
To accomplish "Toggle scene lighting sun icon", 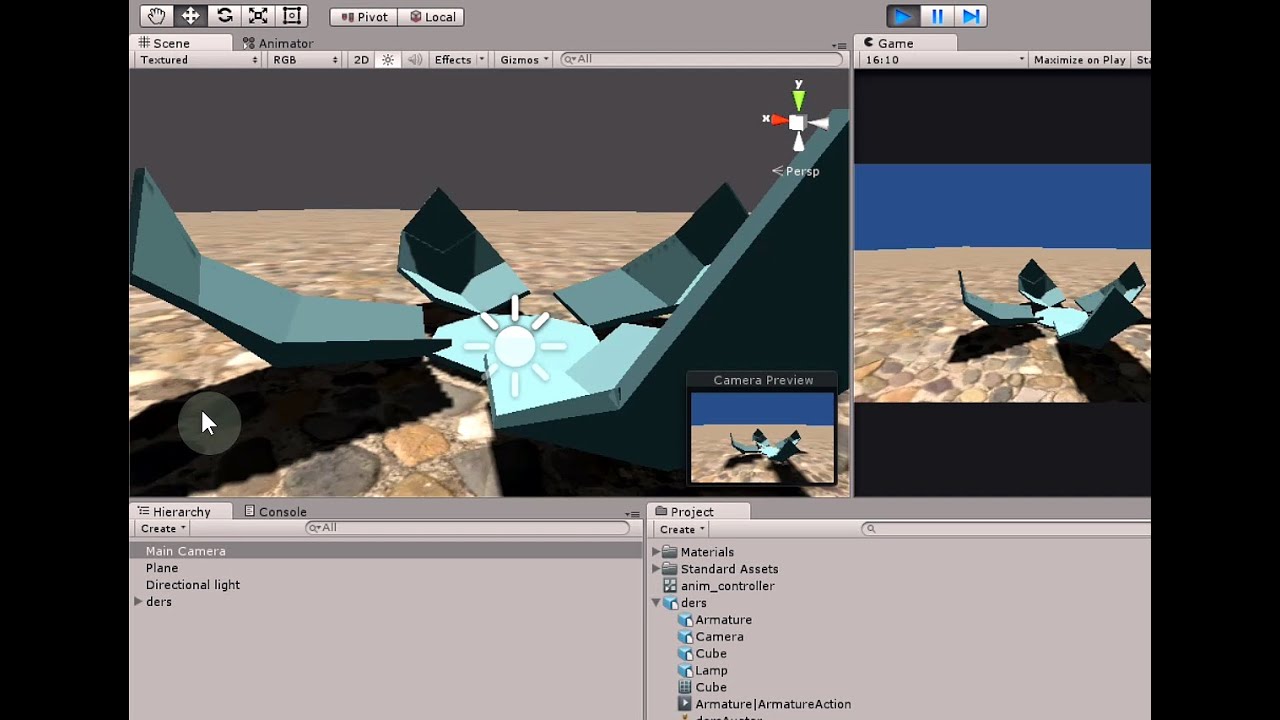I will point(388,60).
